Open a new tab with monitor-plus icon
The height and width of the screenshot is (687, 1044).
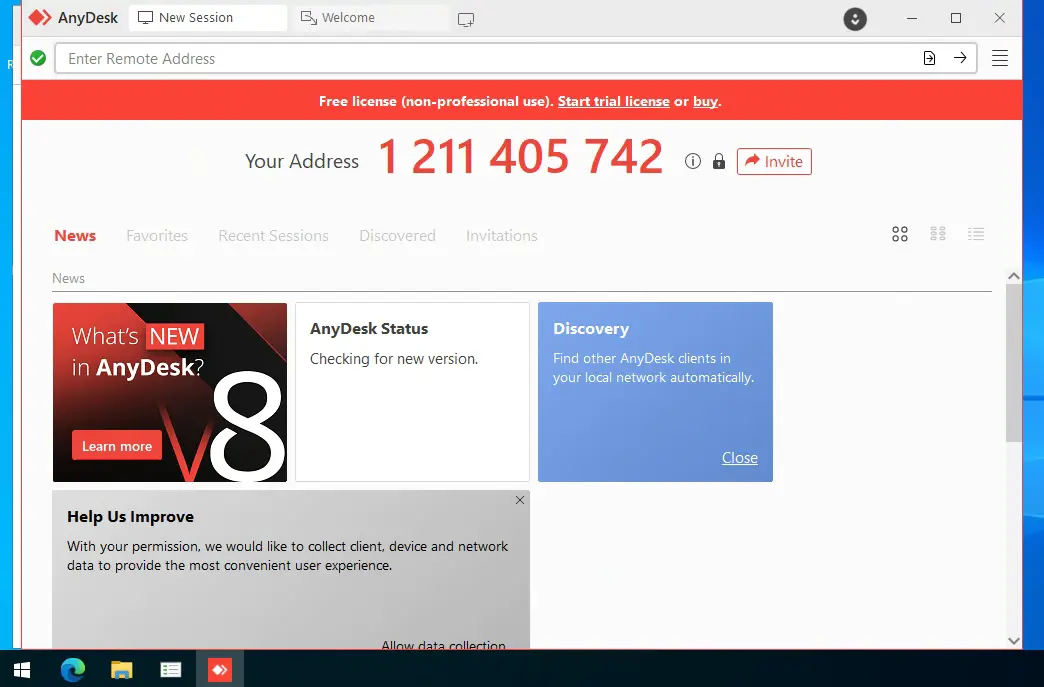466,19
